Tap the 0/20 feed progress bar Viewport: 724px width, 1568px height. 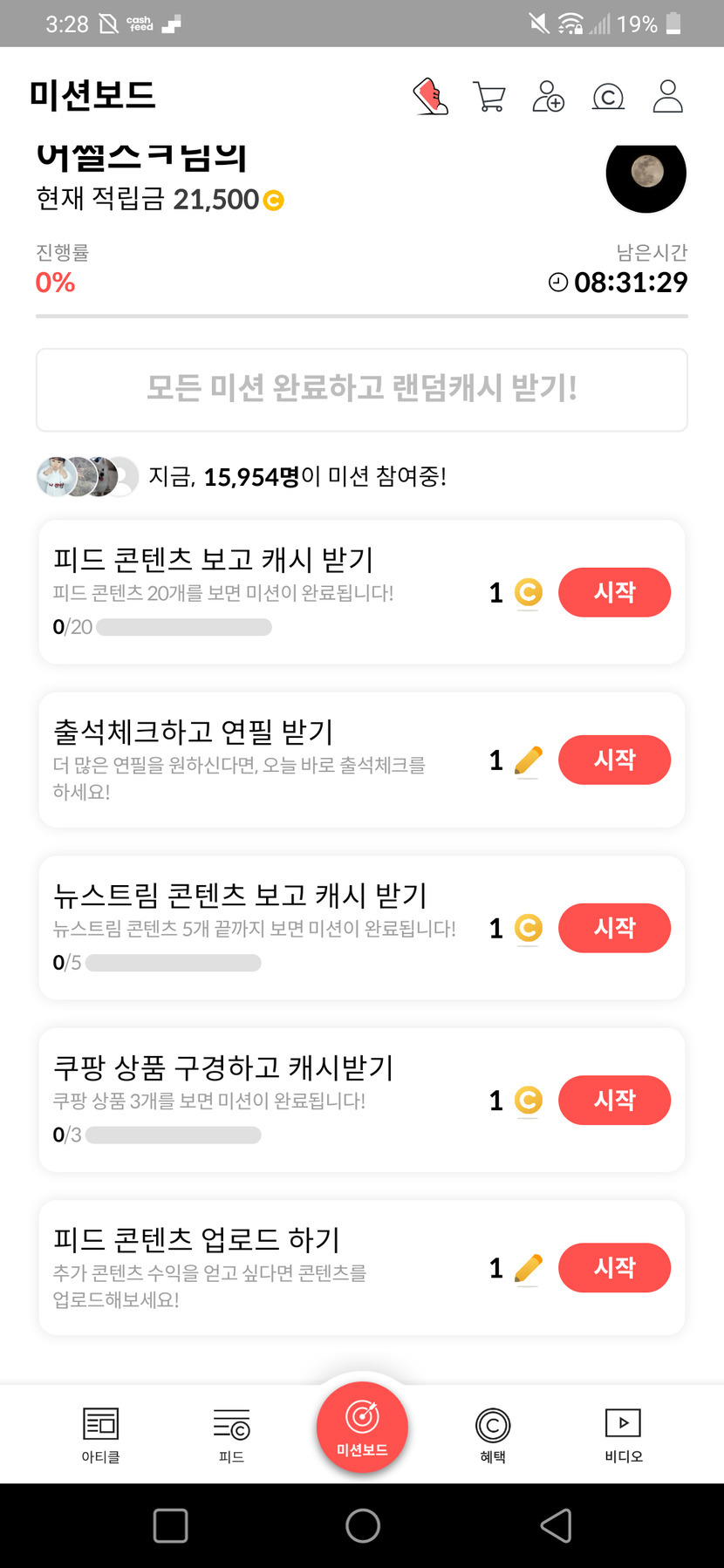[x=183, y=627]
